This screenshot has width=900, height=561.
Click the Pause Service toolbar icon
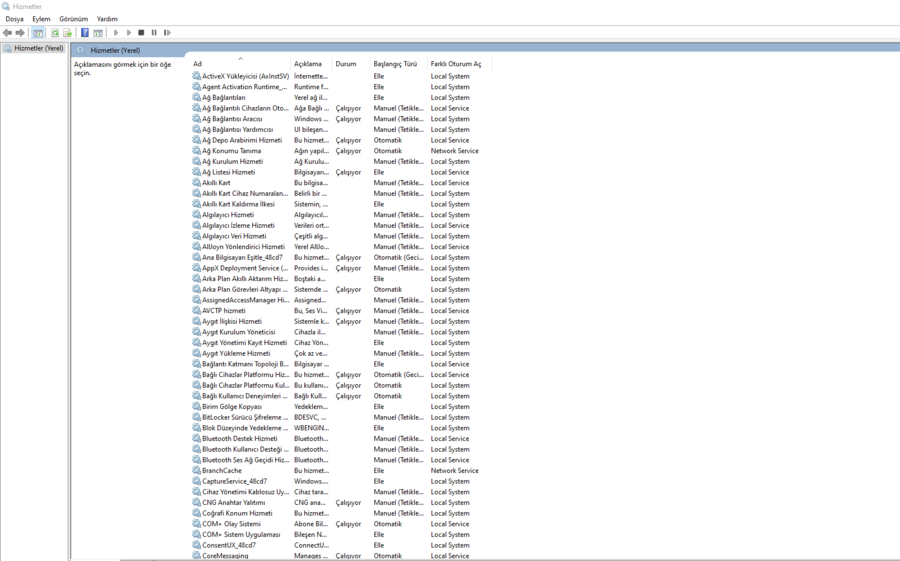click(x=154, y=33)
